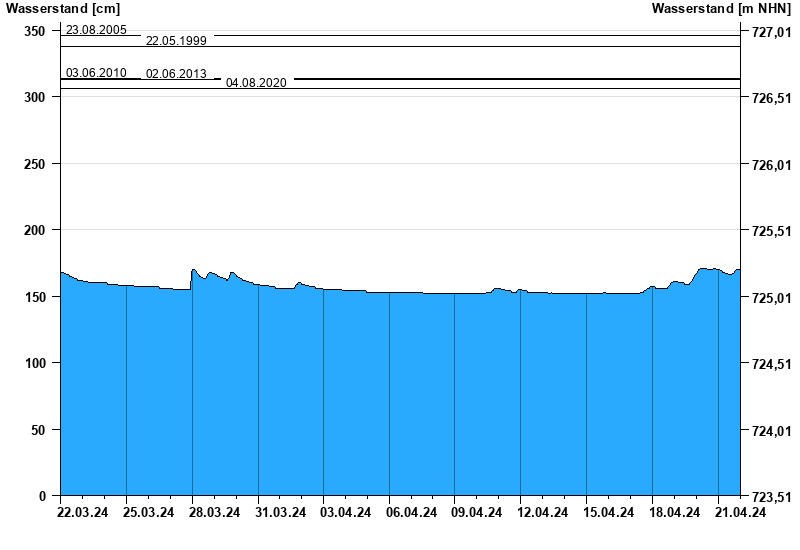The width and height of the screenshot is (800, 550).
Task: Click the 'Wasserstand [m NHN]' axis title
Action: pos(721,8)
